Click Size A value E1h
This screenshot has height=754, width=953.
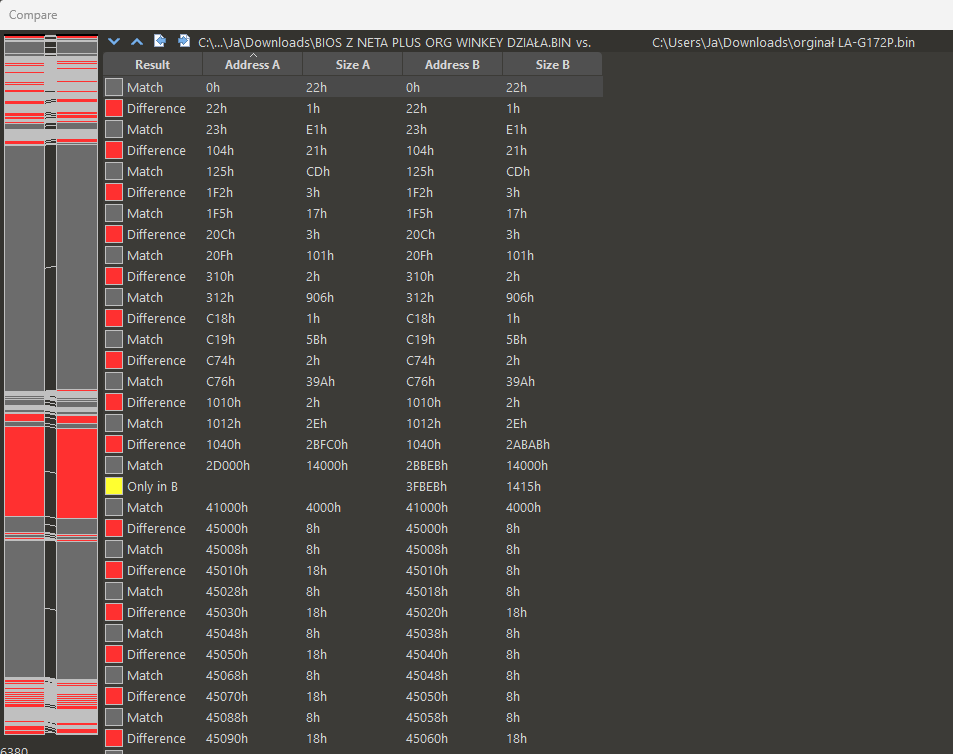pyautogui.click(x=316, y=129)
